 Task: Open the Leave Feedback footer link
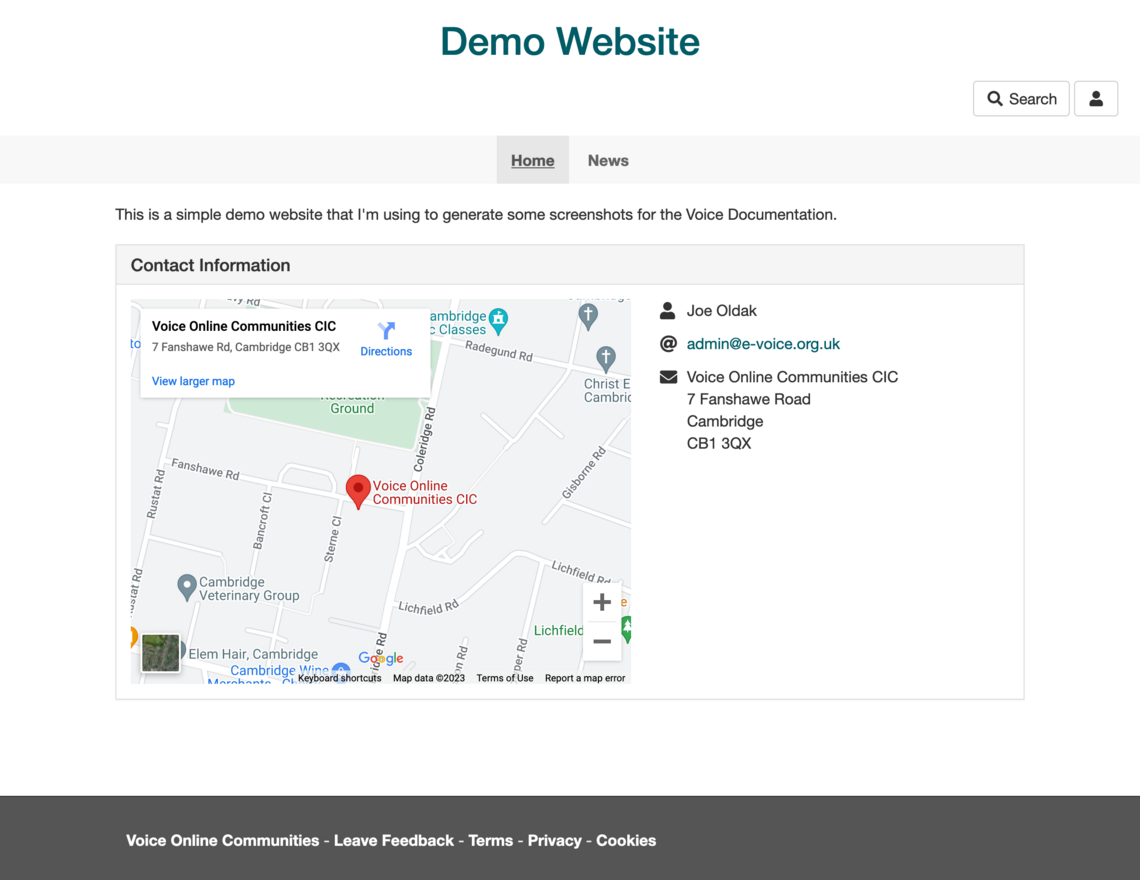[x=393, y=840]
